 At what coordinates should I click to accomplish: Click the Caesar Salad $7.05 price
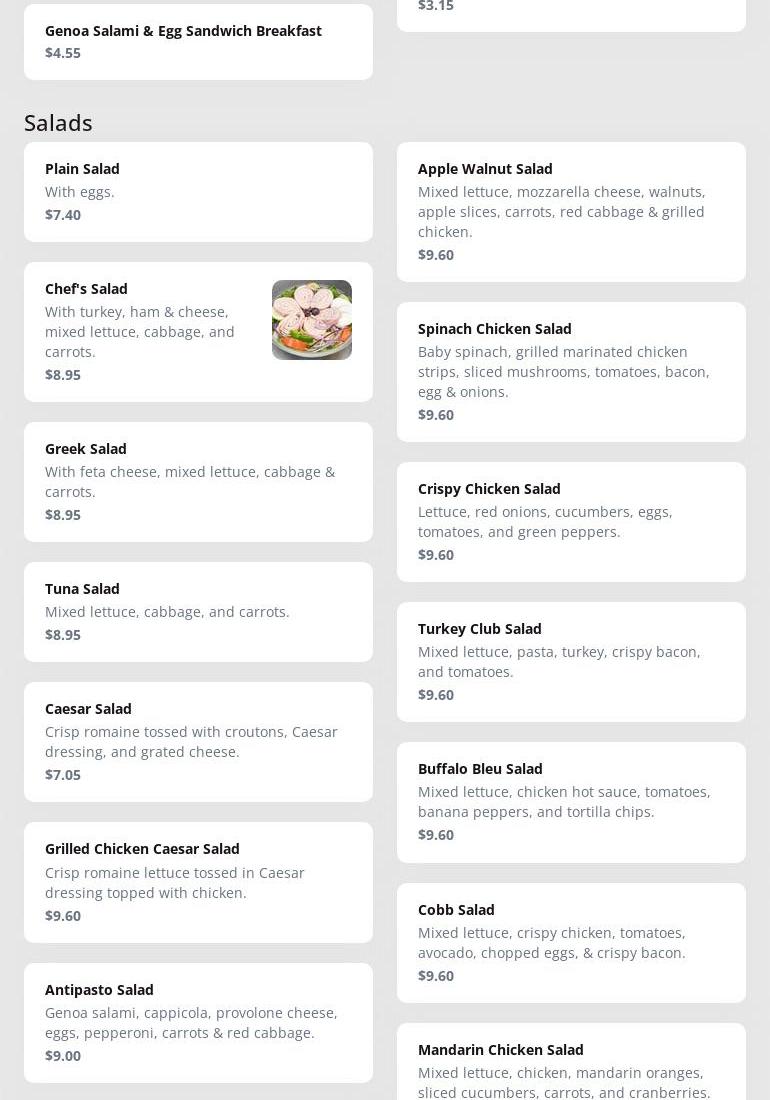[63, 775]
